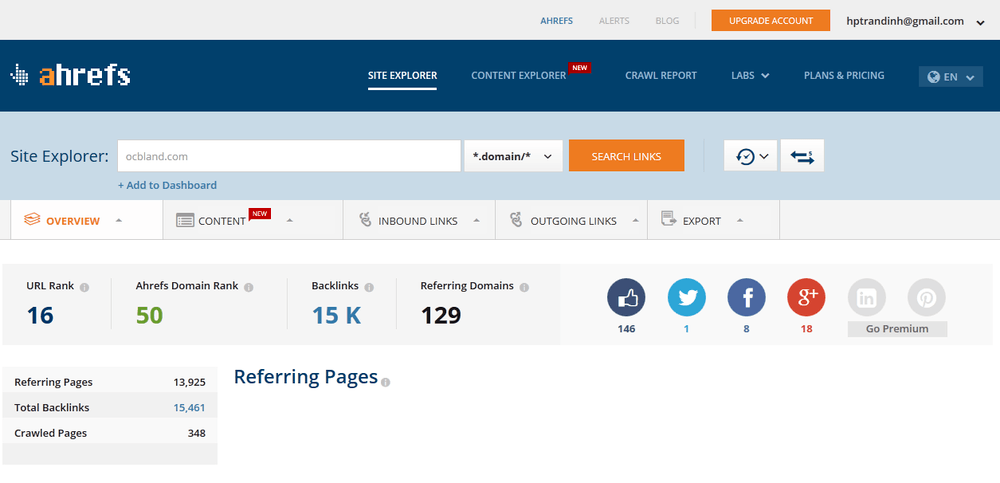Click the Ahrefs Domain Rank info icon
The image size is (1000, 483).
[249, 287]
